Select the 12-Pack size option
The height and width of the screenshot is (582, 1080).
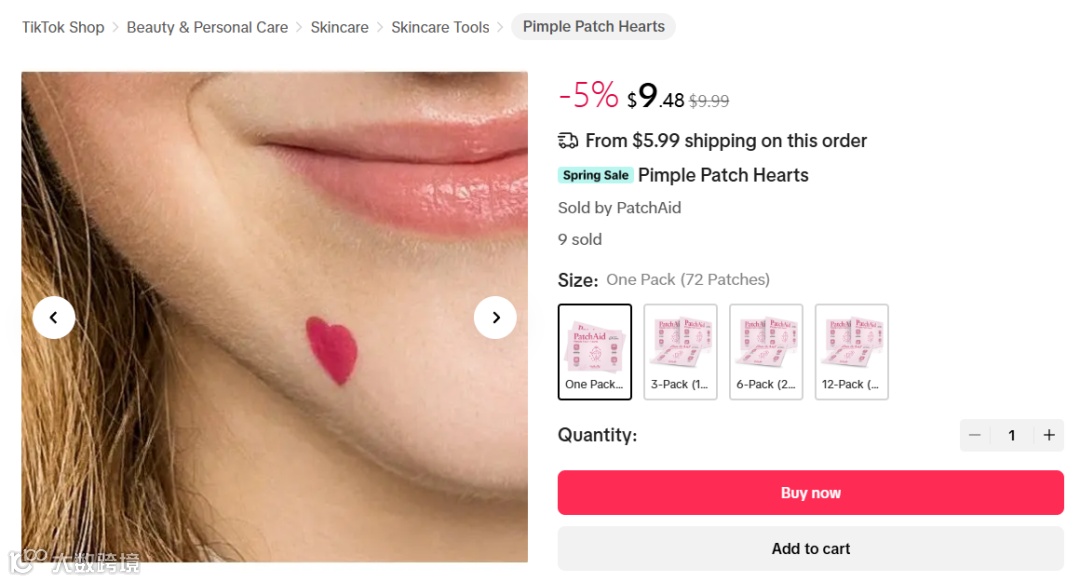point(852,352)
